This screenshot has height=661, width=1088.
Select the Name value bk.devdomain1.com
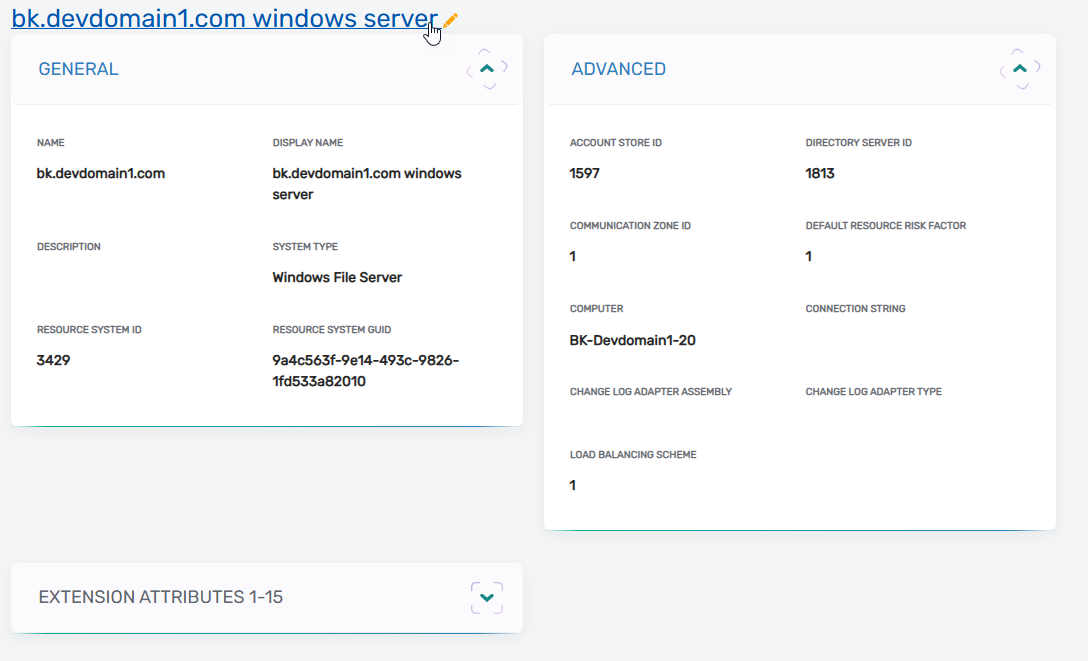[101, 173]
